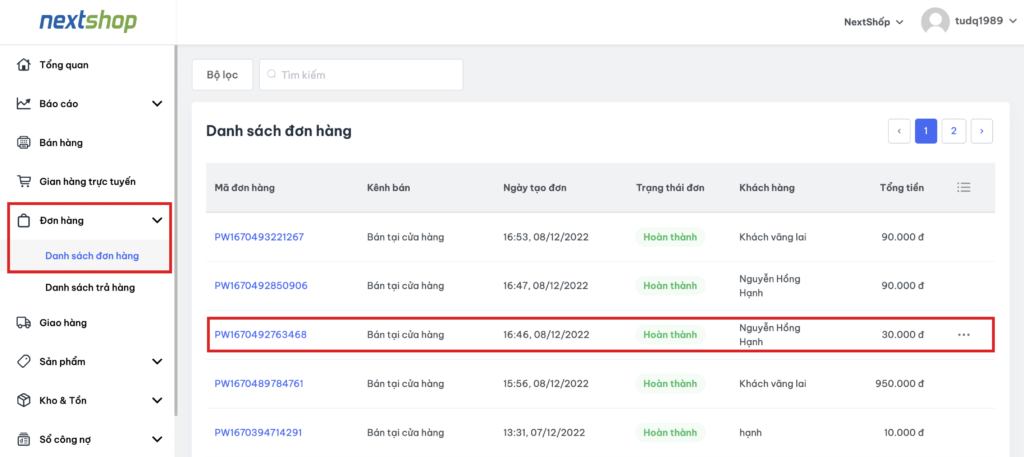Click the Báo cáo chart icon
Screen dimensions: 1024x457
point(24,103)
